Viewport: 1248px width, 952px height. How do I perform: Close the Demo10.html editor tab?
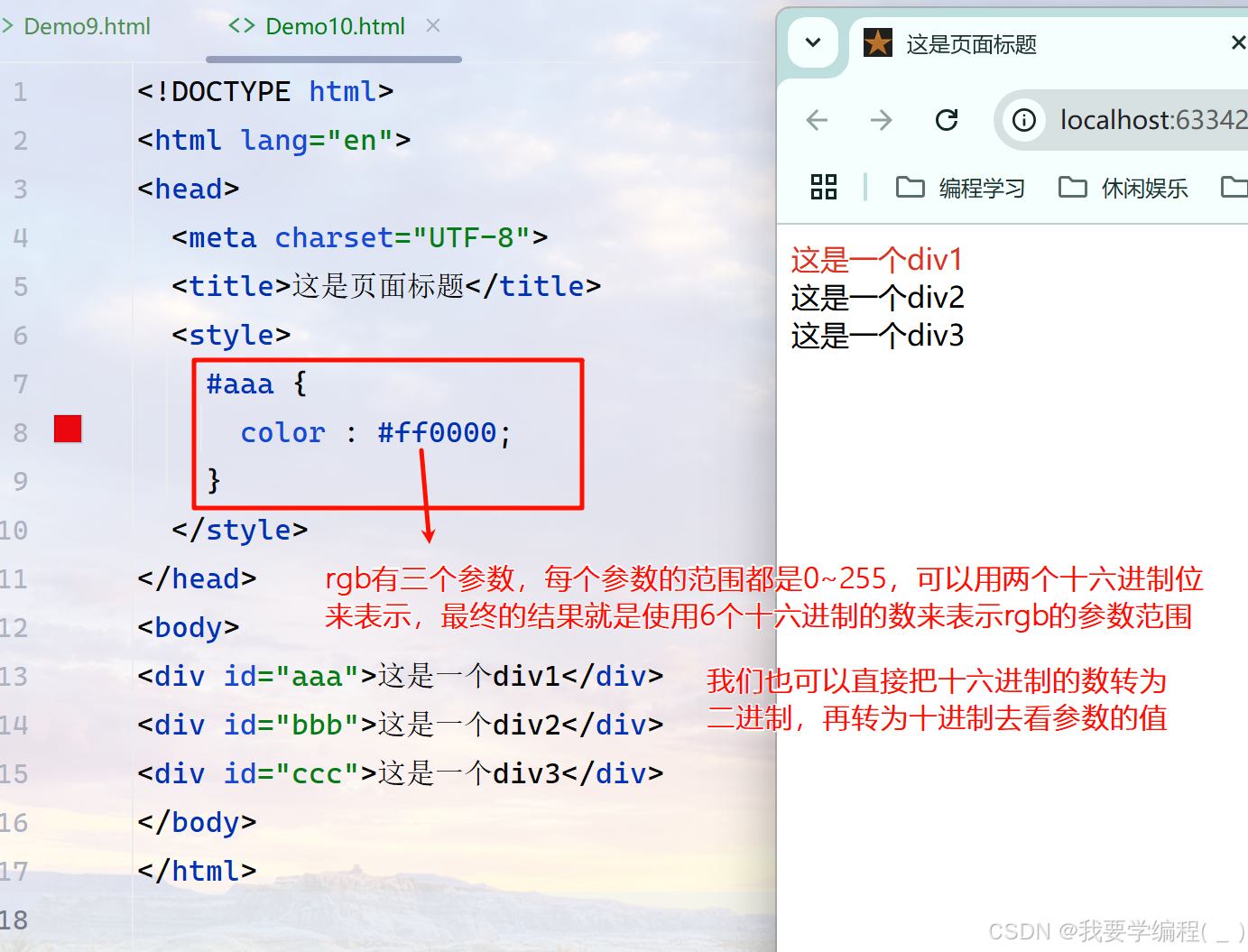(x=433, y=25)
